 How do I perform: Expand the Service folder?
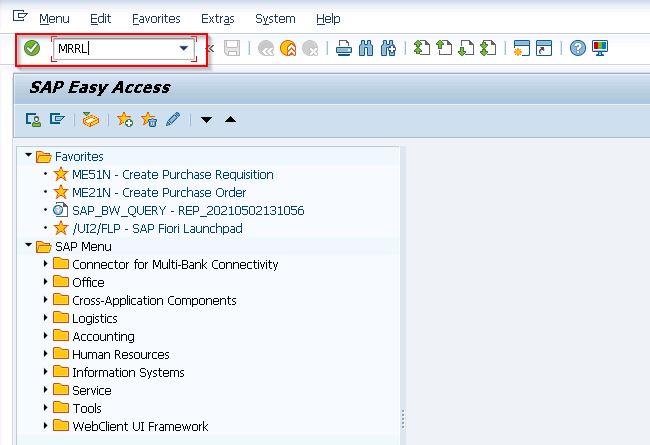click(x=45, y=389)
